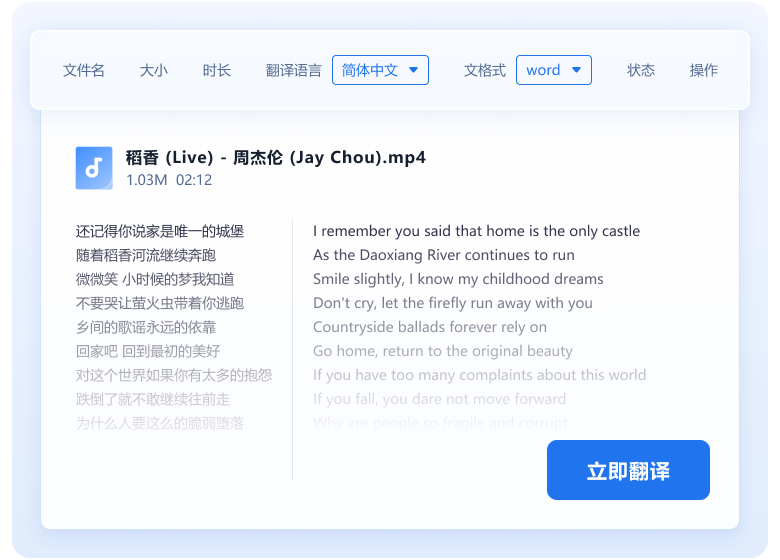Screen dimensions: 780x560
Task: Click the 大小 column header
Action: coord(153,70)
